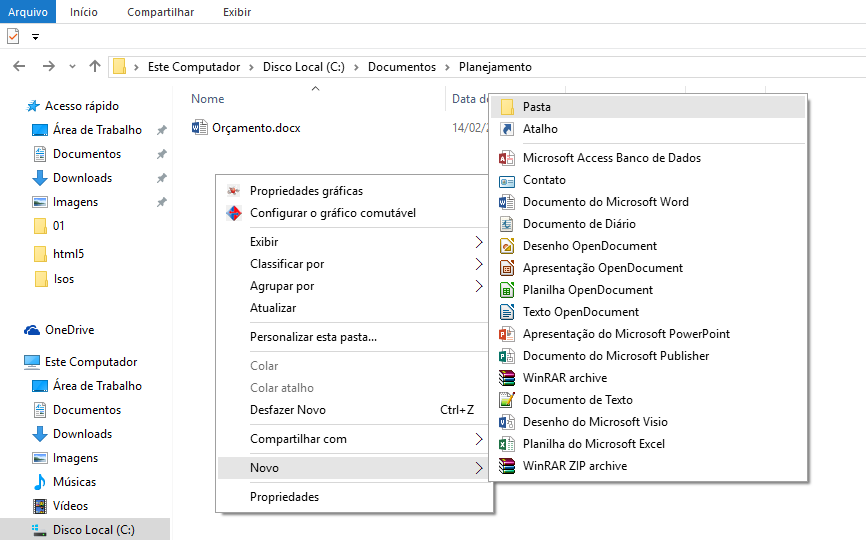The height and width of the screenshot is (540, 866).
Task: Choose Atualizar in the context menu
Action: 354,308
